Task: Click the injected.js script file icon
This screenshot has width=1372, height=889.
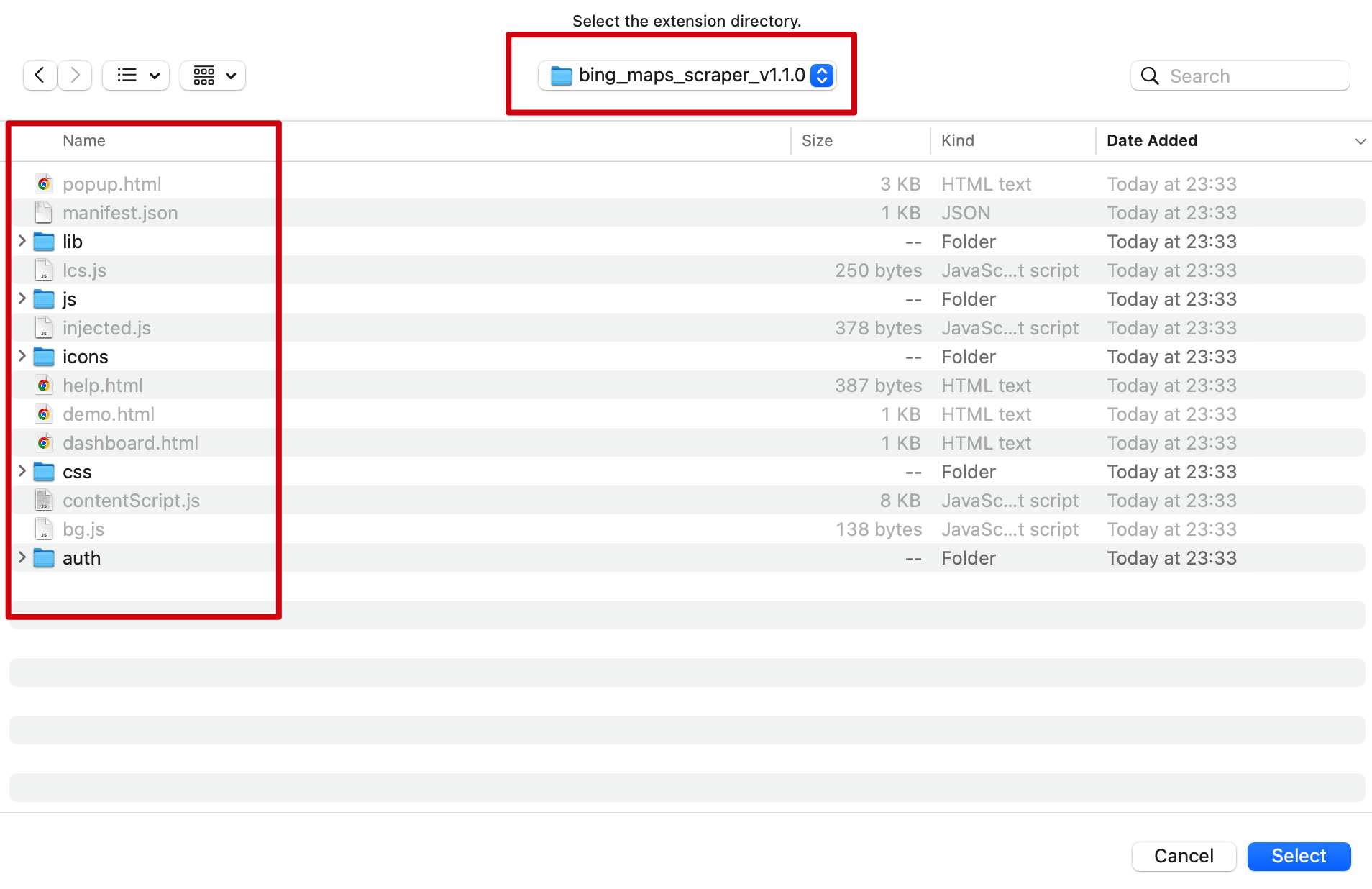Action: click(44, 328)
